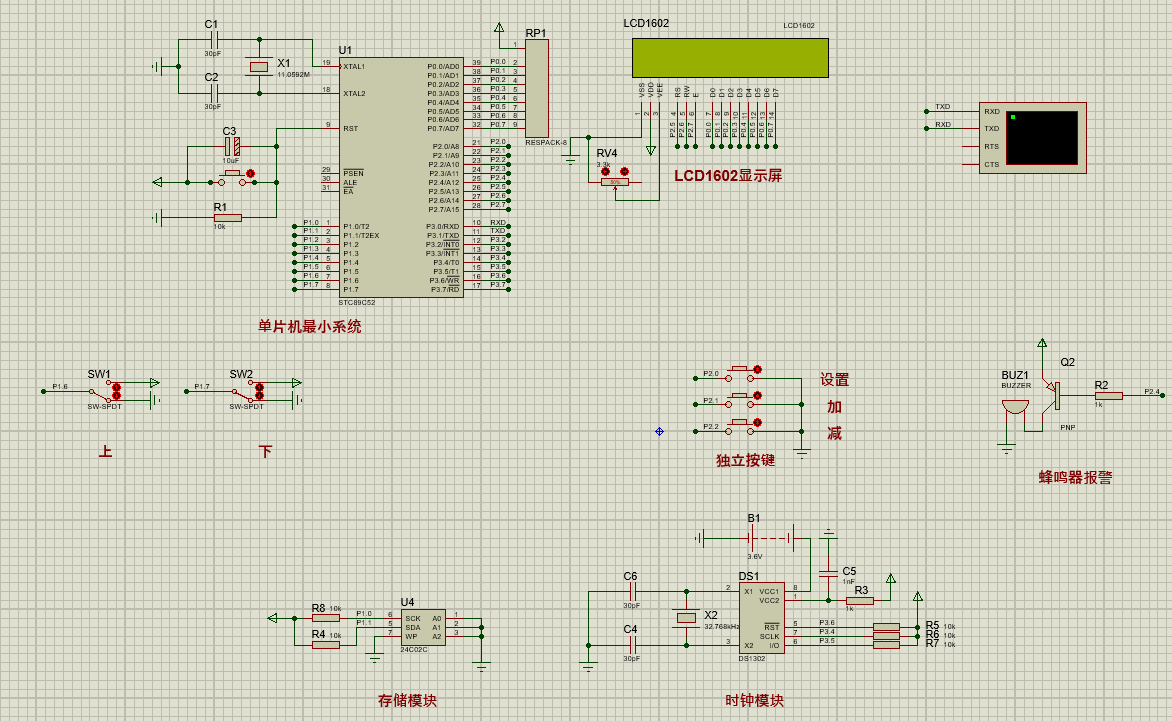Select resistor R1 10k
1172x721 pixels.
[x=228, y=218]
